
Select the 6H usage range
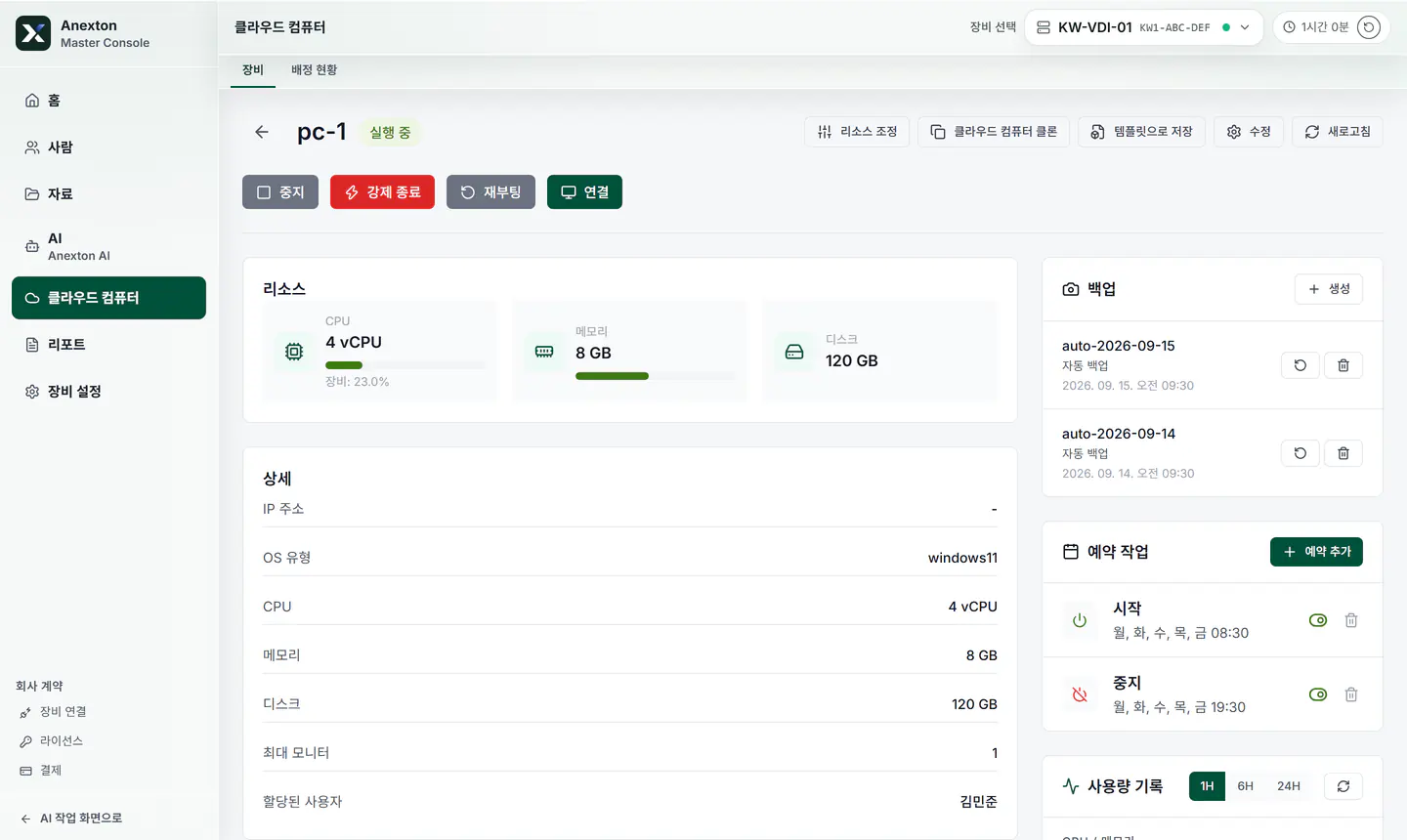point(1245,786)
